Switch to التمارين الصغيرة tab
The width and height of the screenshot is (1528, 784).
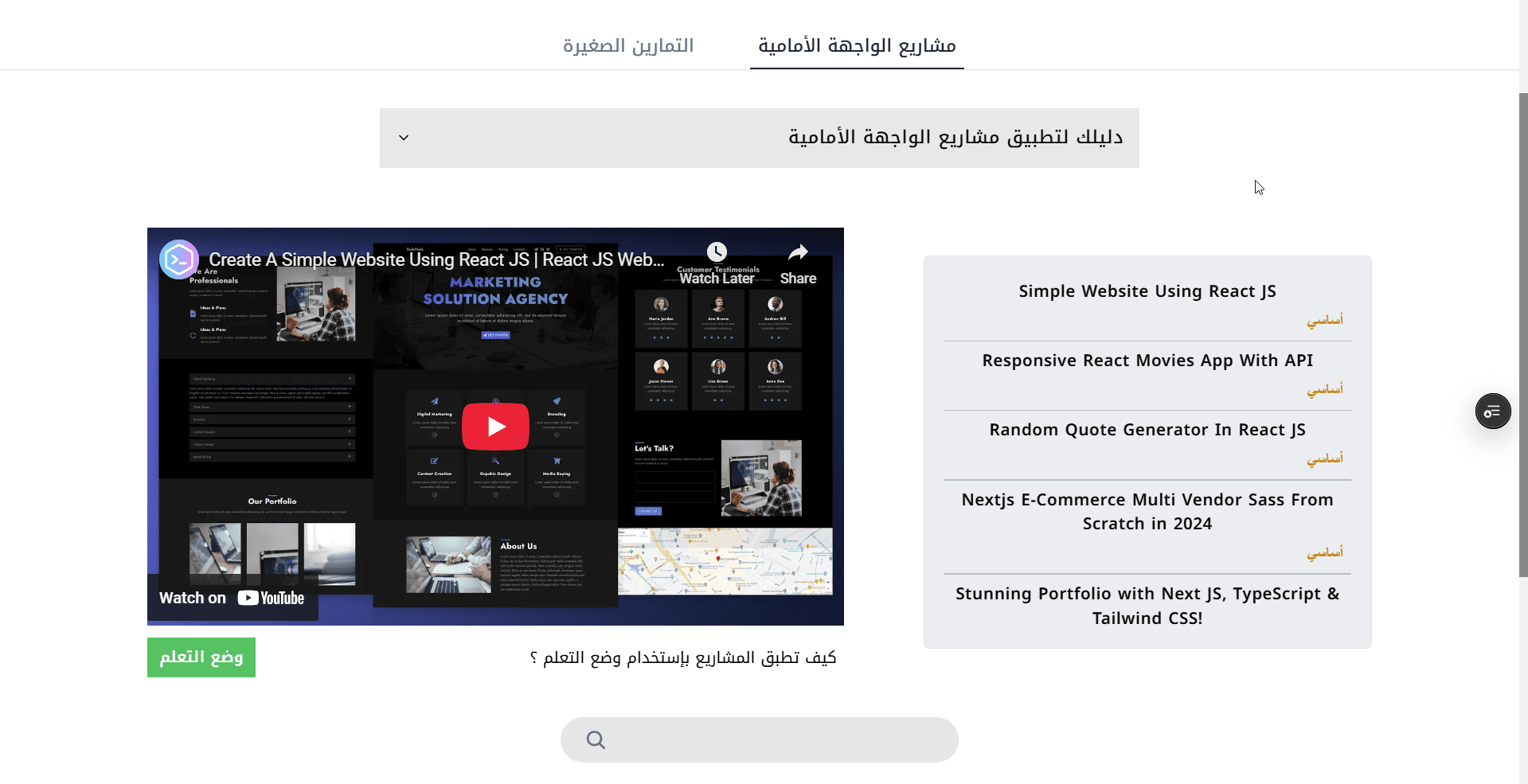[x=628, y=46]
